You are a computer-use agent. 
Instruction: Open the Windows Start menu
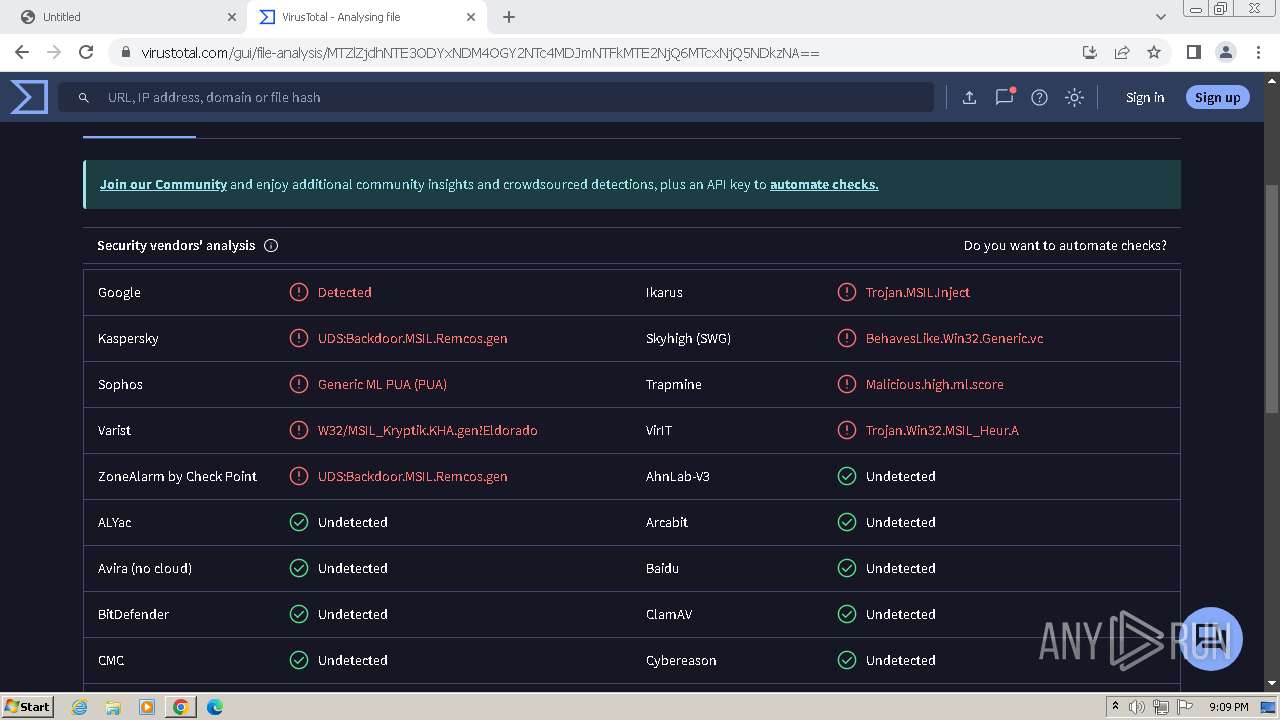27,706
